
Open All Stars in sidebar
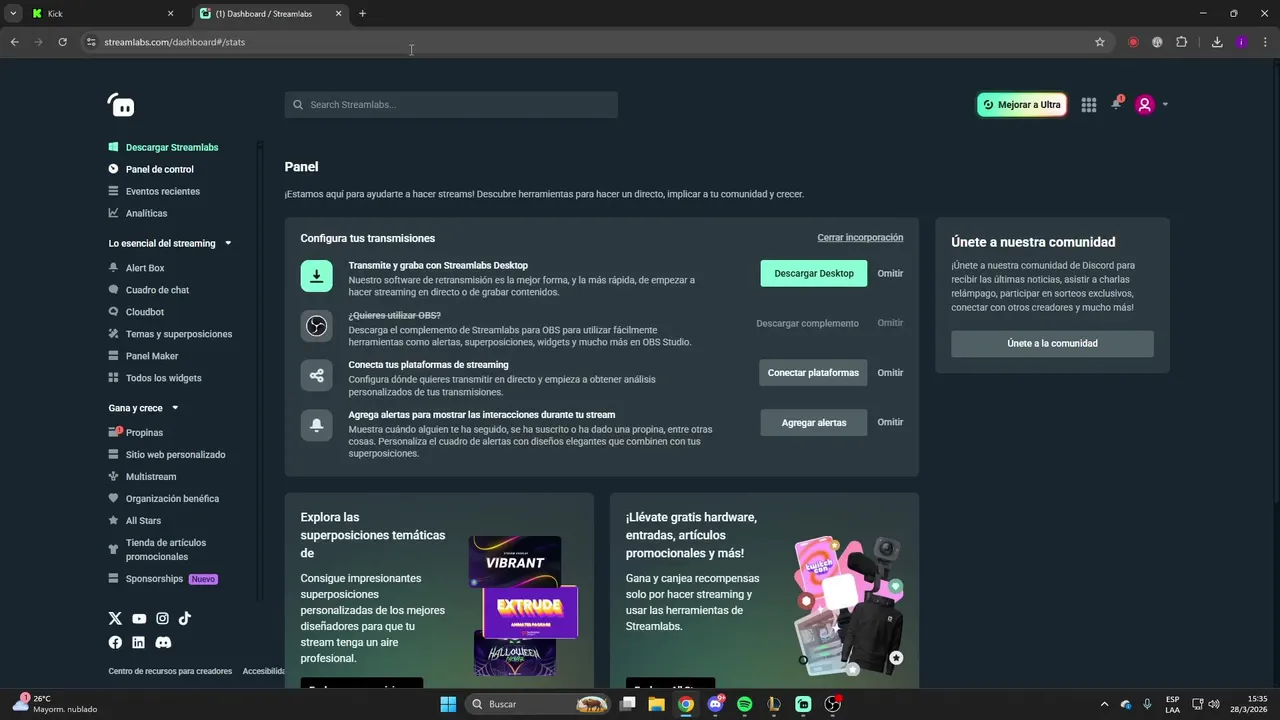[x=134, y=520]
